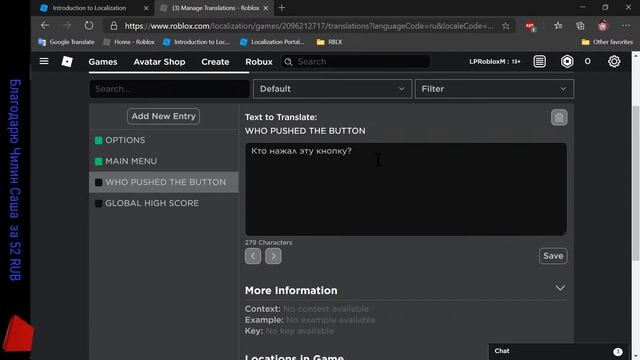The width and height of the screenshot is (640, 360).
Task: Open the browser collections icon
Action: pos(580,26)
